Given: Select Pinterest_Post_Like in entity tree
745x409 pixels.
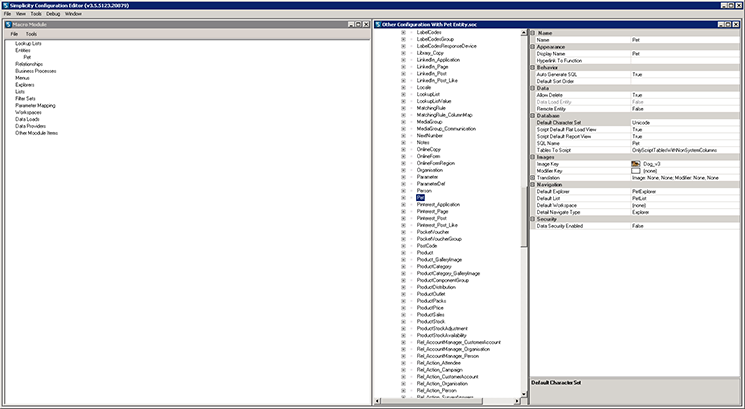Looking at the screenshot, I should click(x=437, y=225).
